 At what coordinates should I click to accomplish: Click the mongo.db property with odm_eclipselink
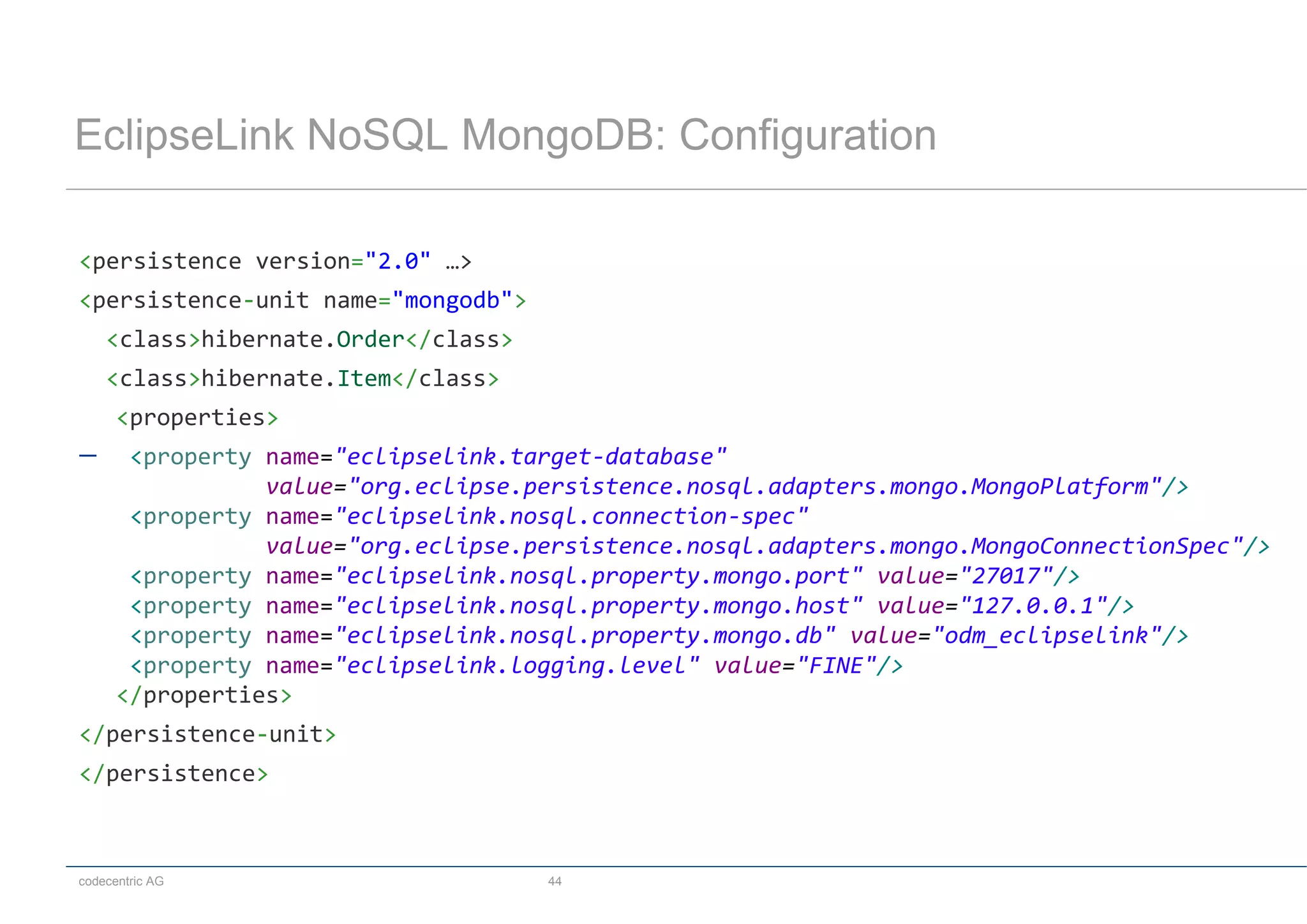pos(659,636)
